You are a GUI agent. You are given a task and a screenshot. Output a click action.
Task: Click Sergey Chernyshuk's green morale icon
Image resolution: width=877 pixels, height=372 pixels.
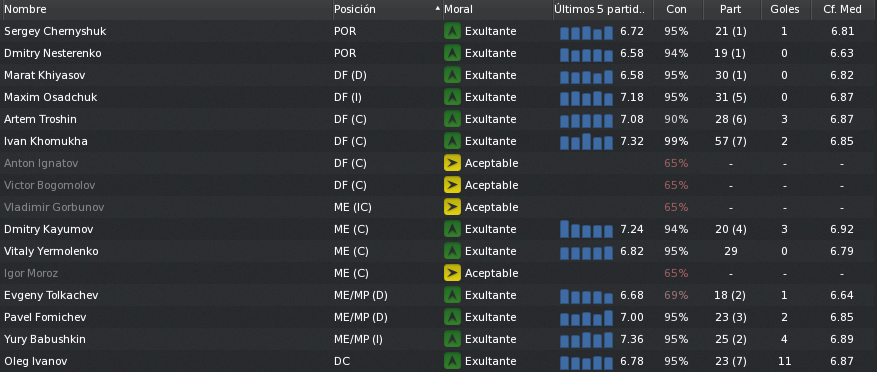(x=452, y=31)
